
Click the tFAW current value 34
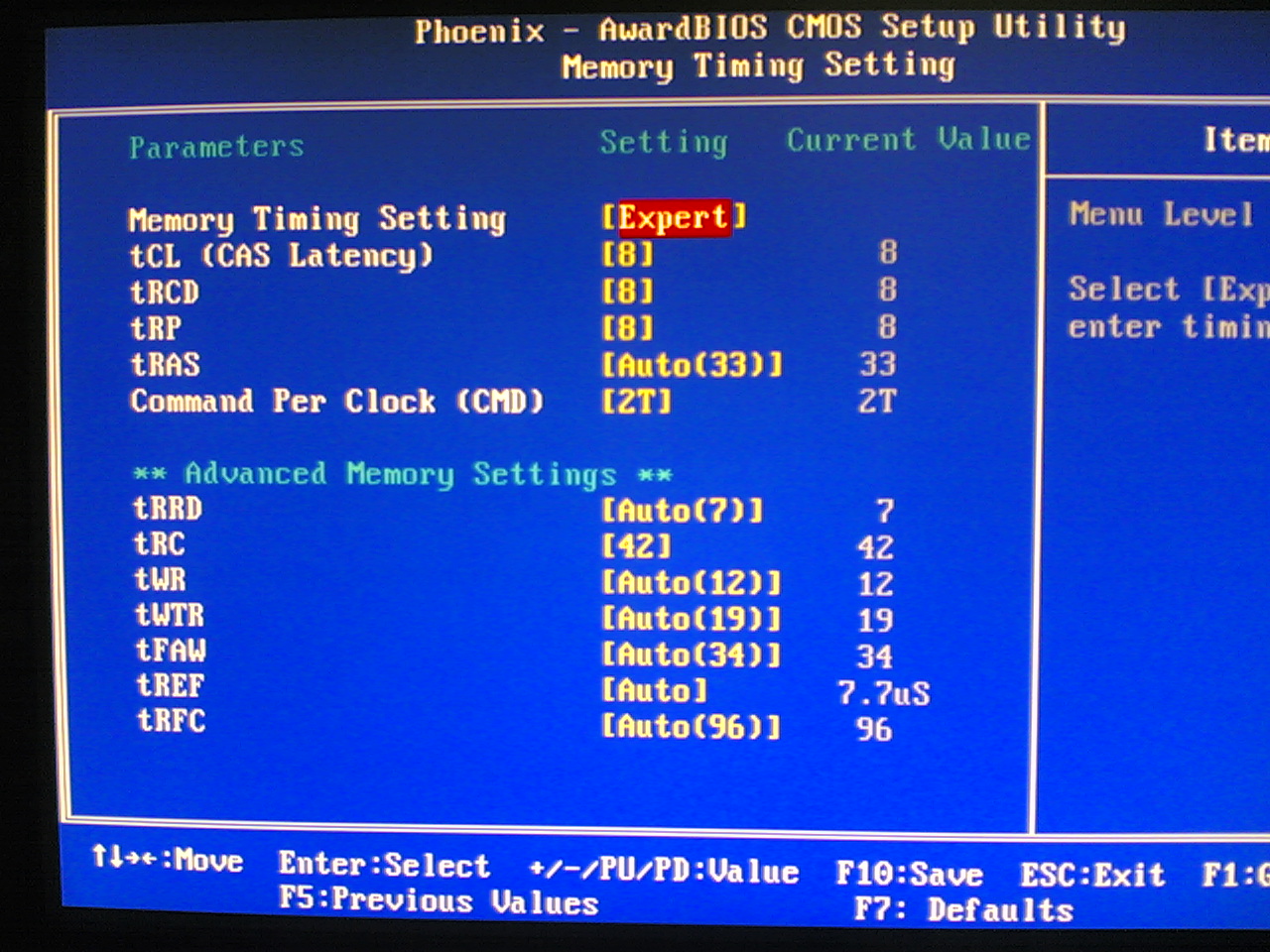[875, 656]
